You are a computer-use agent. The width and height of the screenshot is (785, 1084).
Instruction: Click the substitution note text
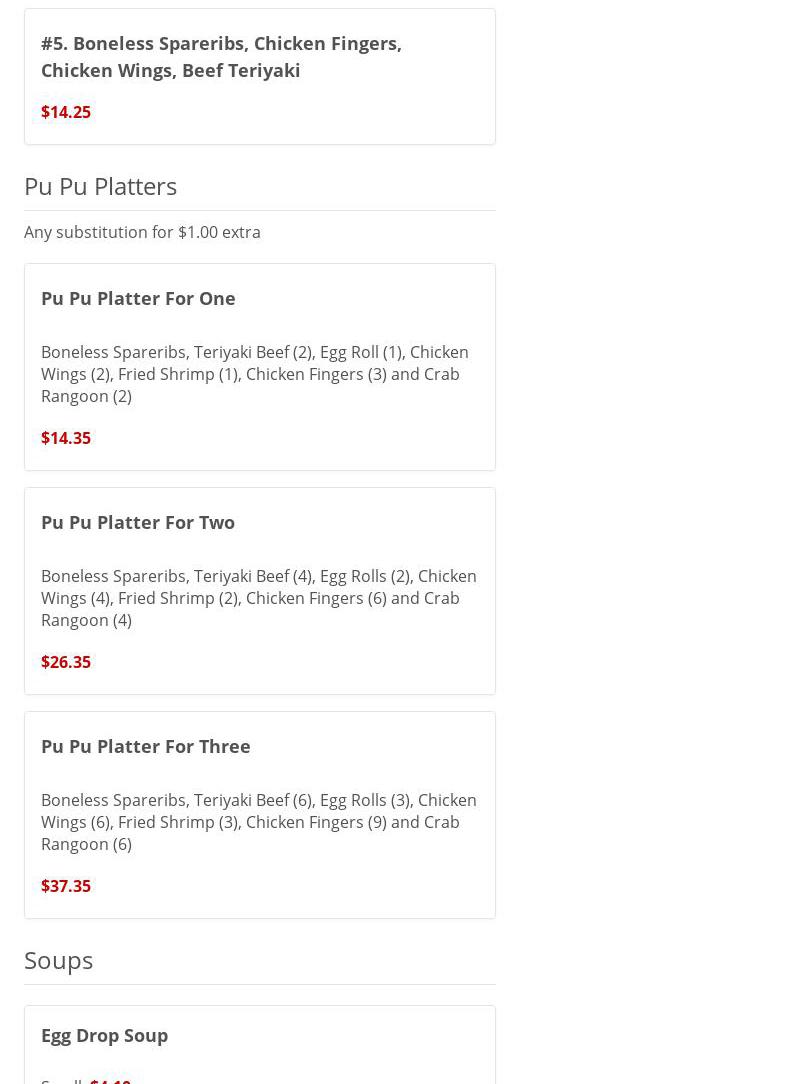[142, 232]
